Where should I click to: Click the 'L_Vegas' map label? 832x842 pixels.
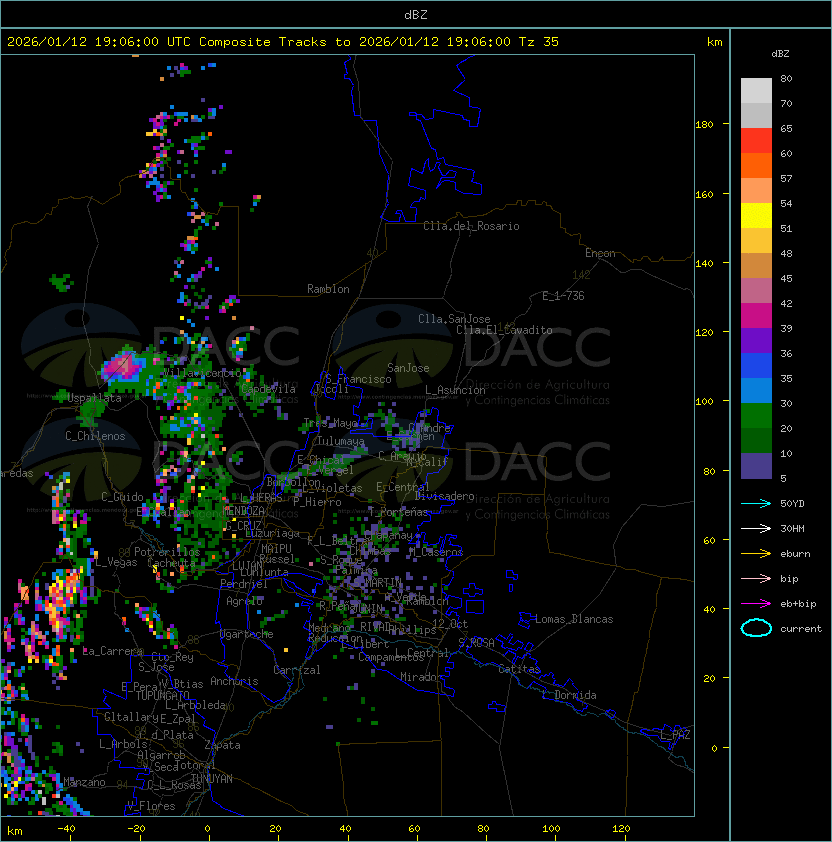[116, 562]
